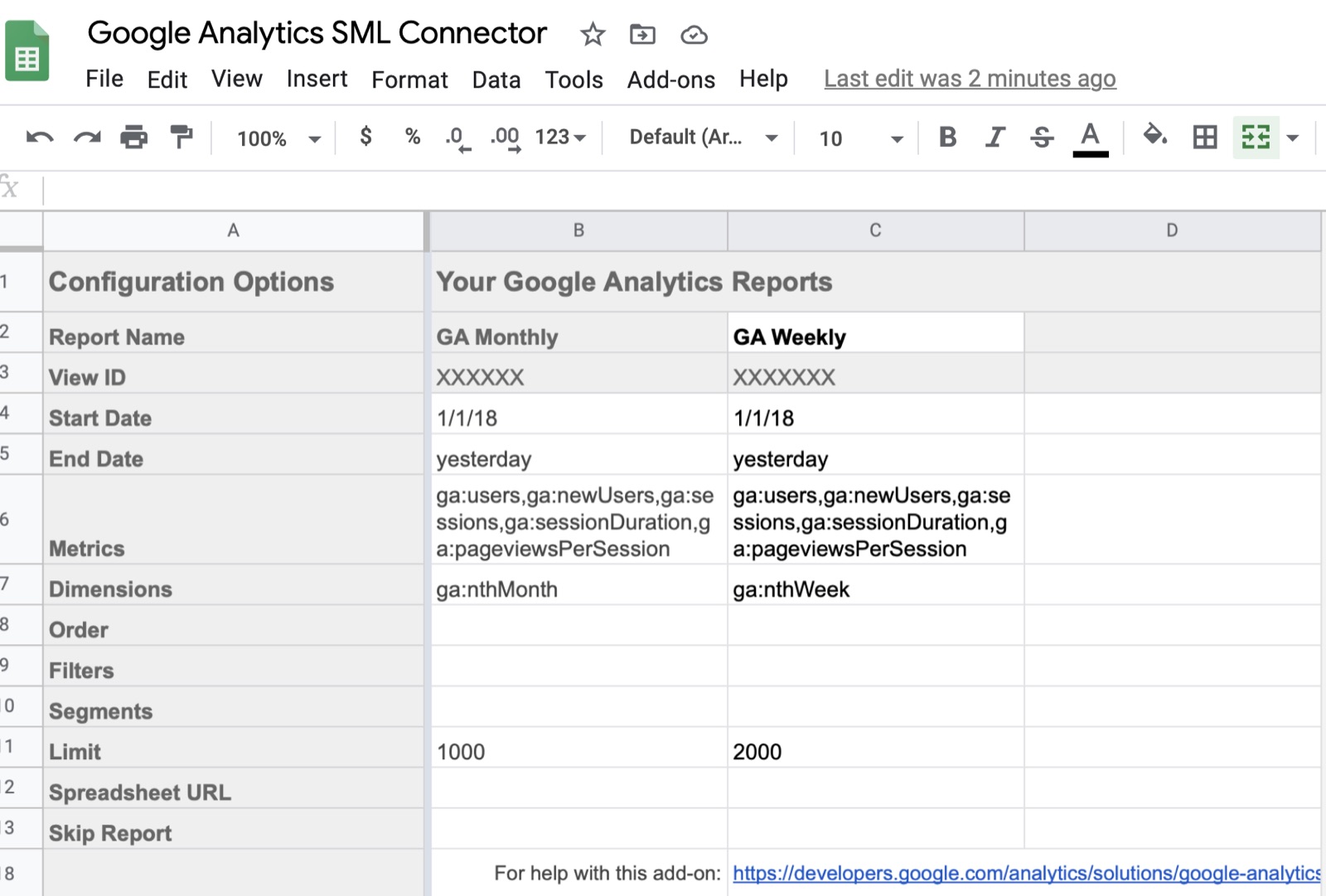The image size is (1326, 896).
Task: Open the View menu
Action: point(236,79)
